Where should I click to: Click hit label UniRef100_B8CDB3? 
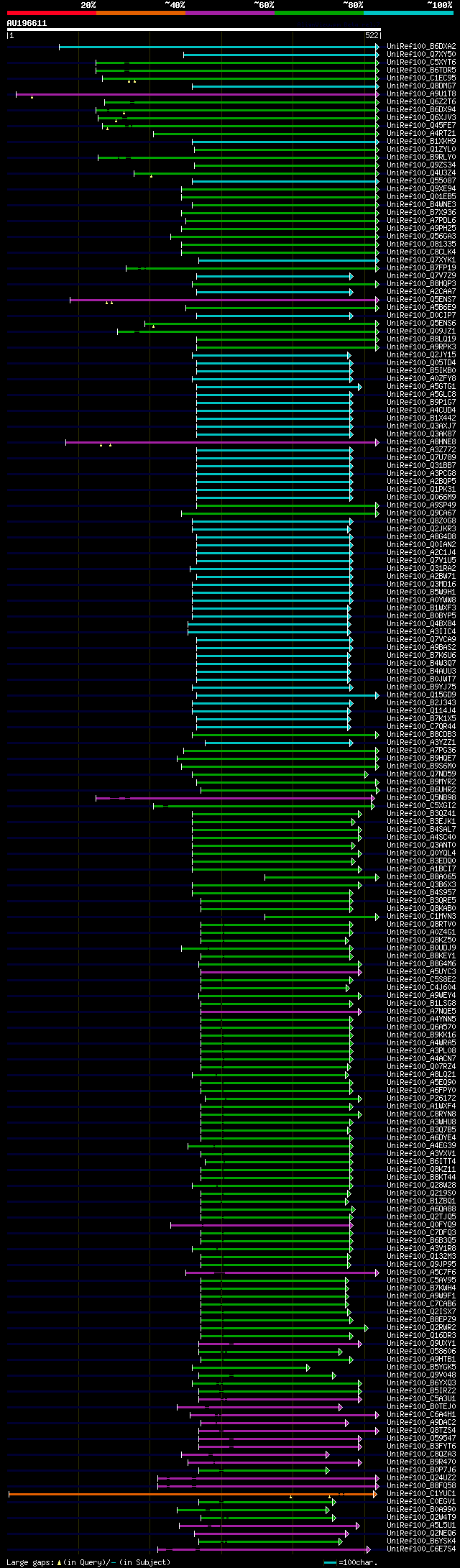[x=421, y=734]
